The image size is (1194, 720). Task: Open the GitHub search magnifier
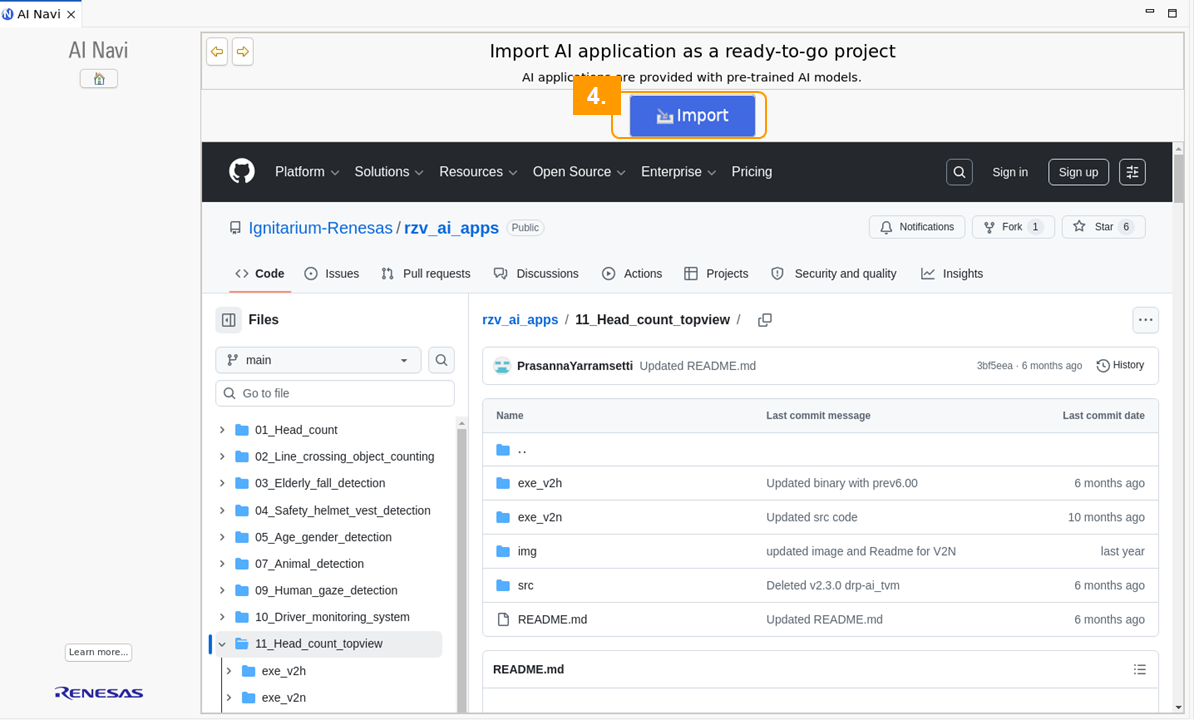tap(959, 172)
